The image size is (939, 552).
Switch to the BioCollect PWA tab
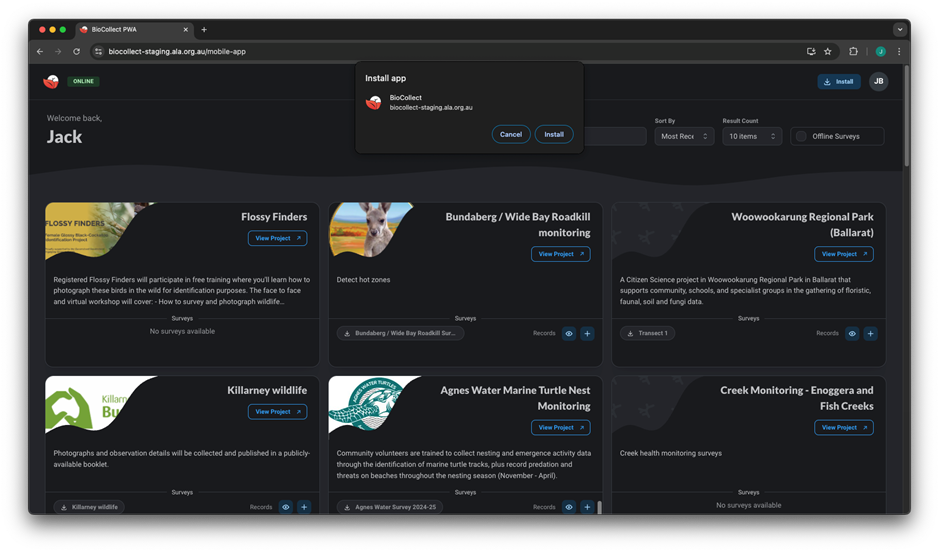[132, 29]
